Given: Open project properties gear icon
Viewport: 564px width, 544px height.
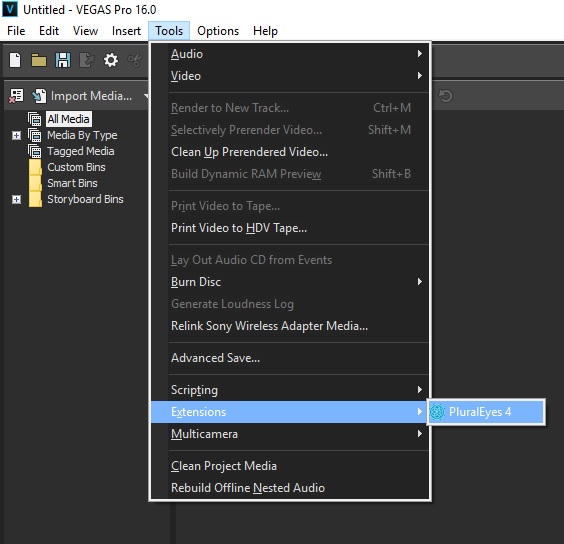Looking at the screenshot, I should 111,60.
